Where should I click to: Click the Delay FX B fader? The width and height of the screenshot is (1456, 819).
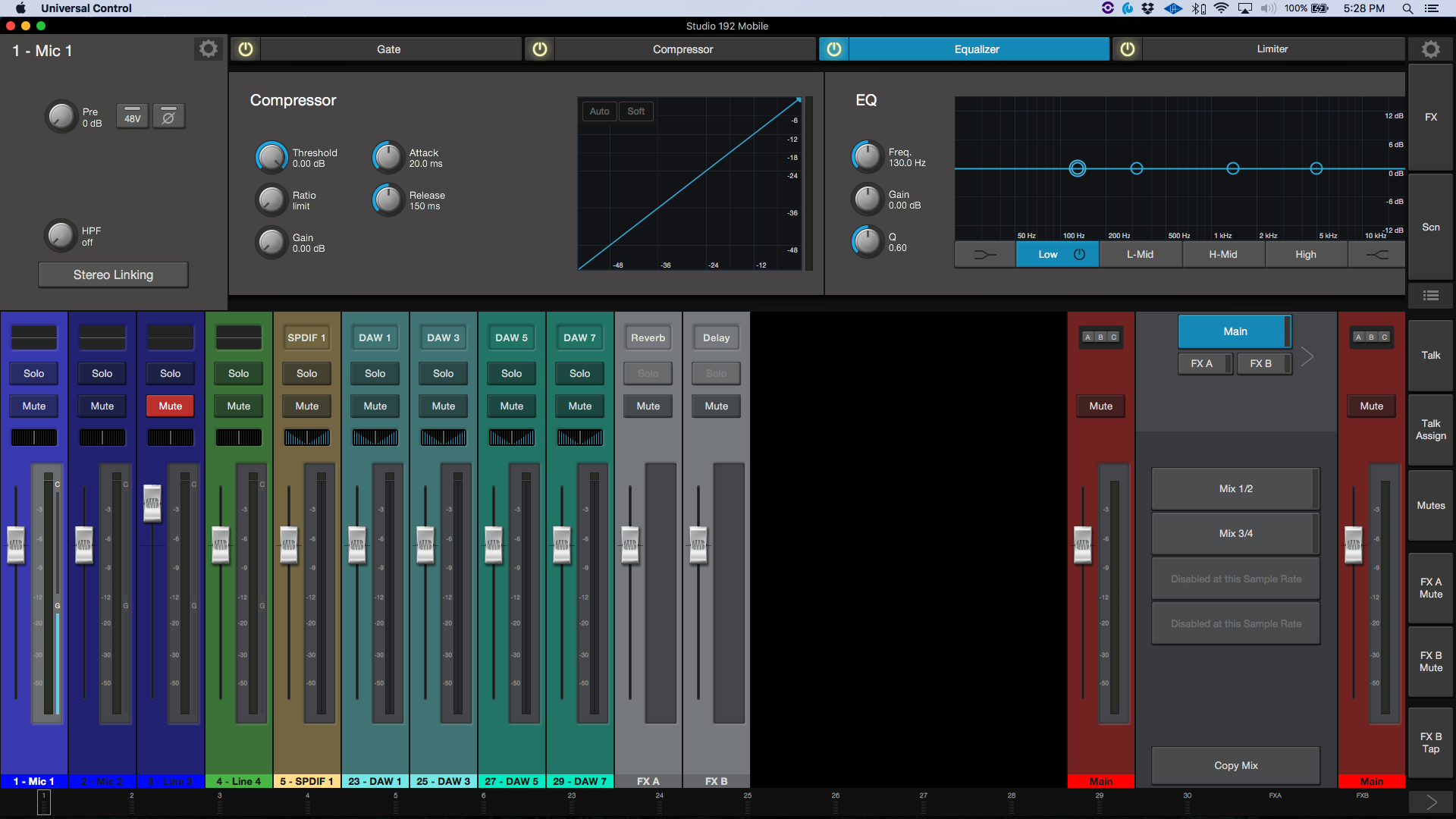[698, 544]
